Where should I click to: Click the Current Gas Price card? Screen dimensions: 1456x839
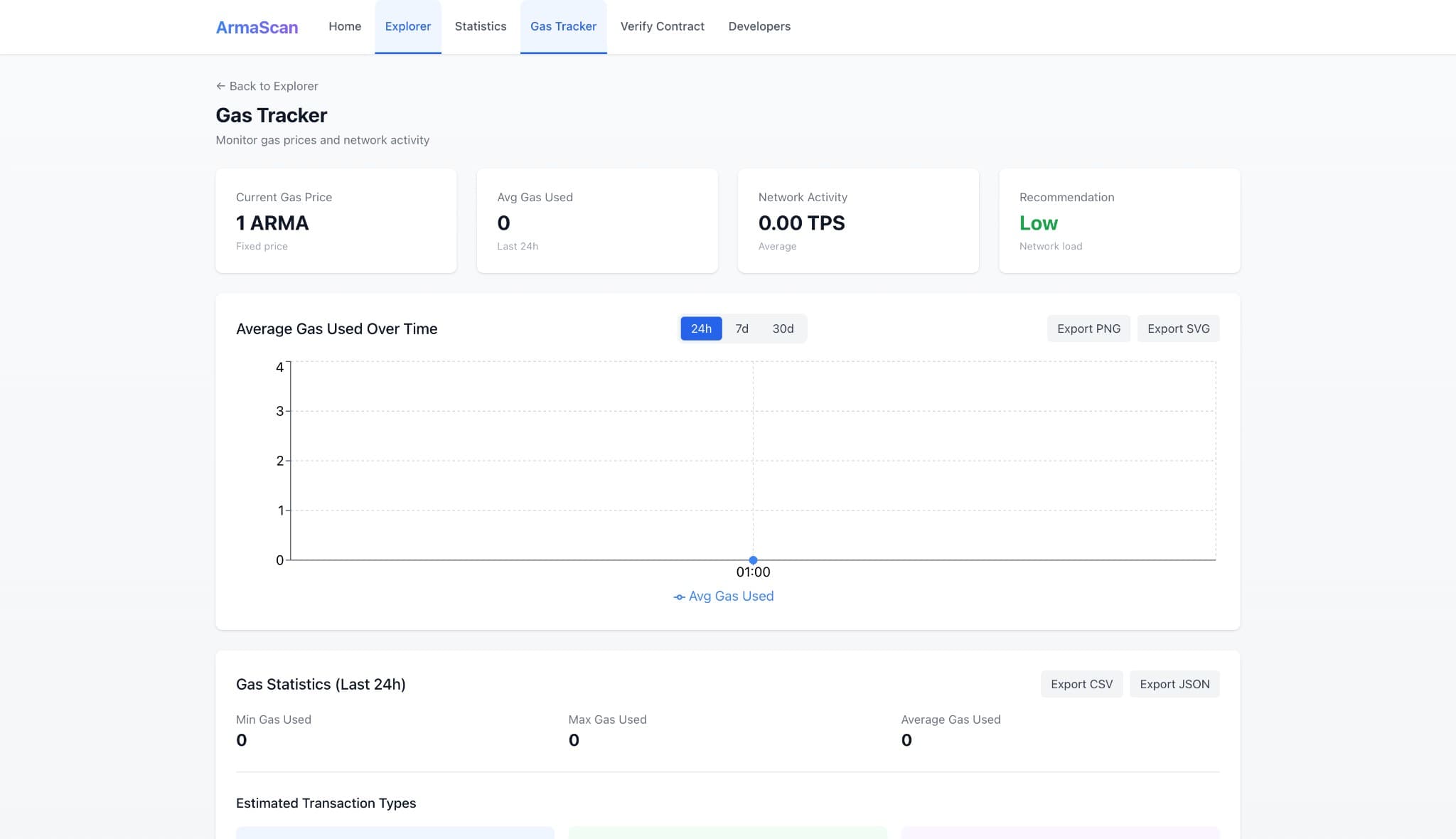[x=336, y=220]
